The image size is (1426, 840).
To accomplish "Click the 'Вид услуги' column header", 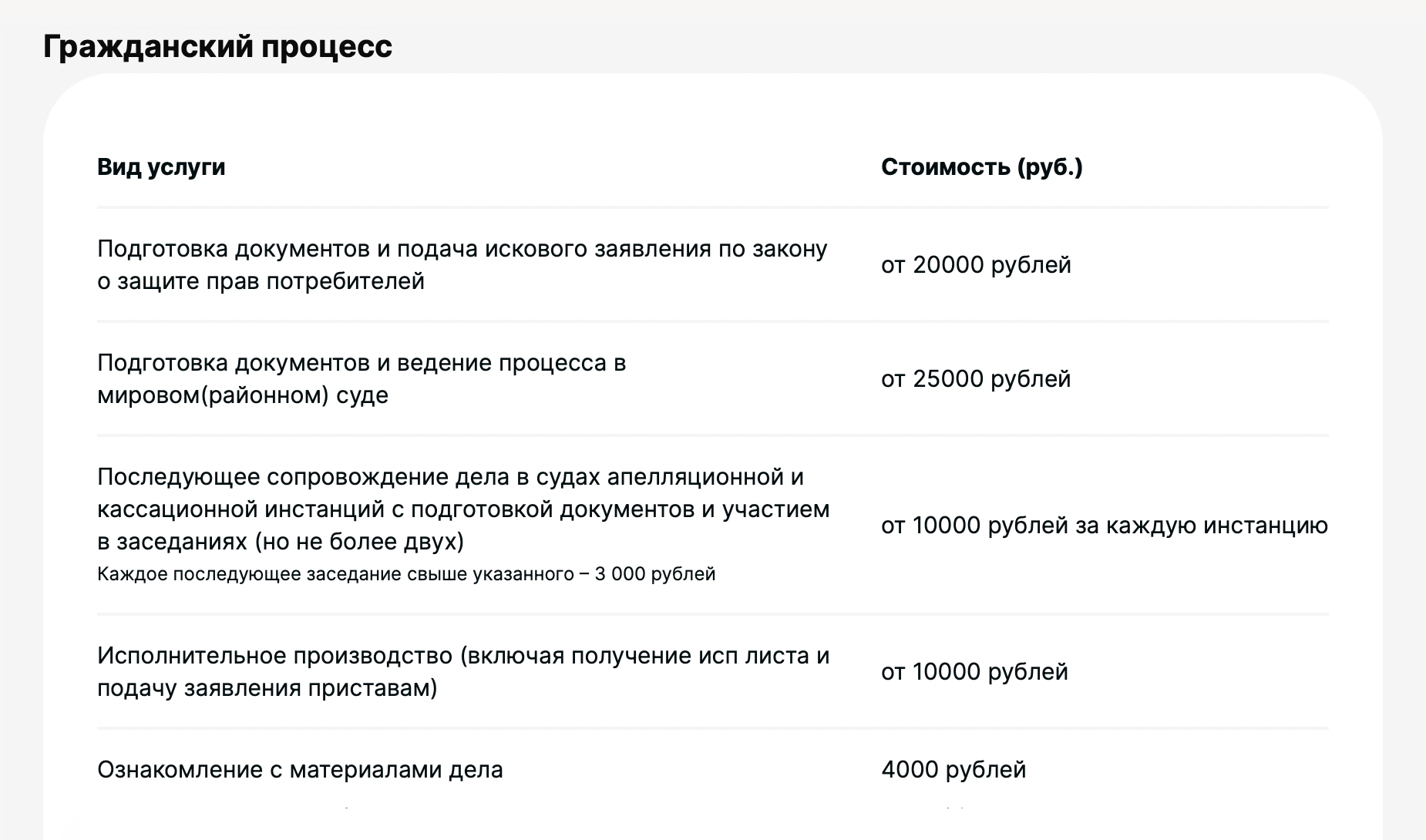I will 161,167.
